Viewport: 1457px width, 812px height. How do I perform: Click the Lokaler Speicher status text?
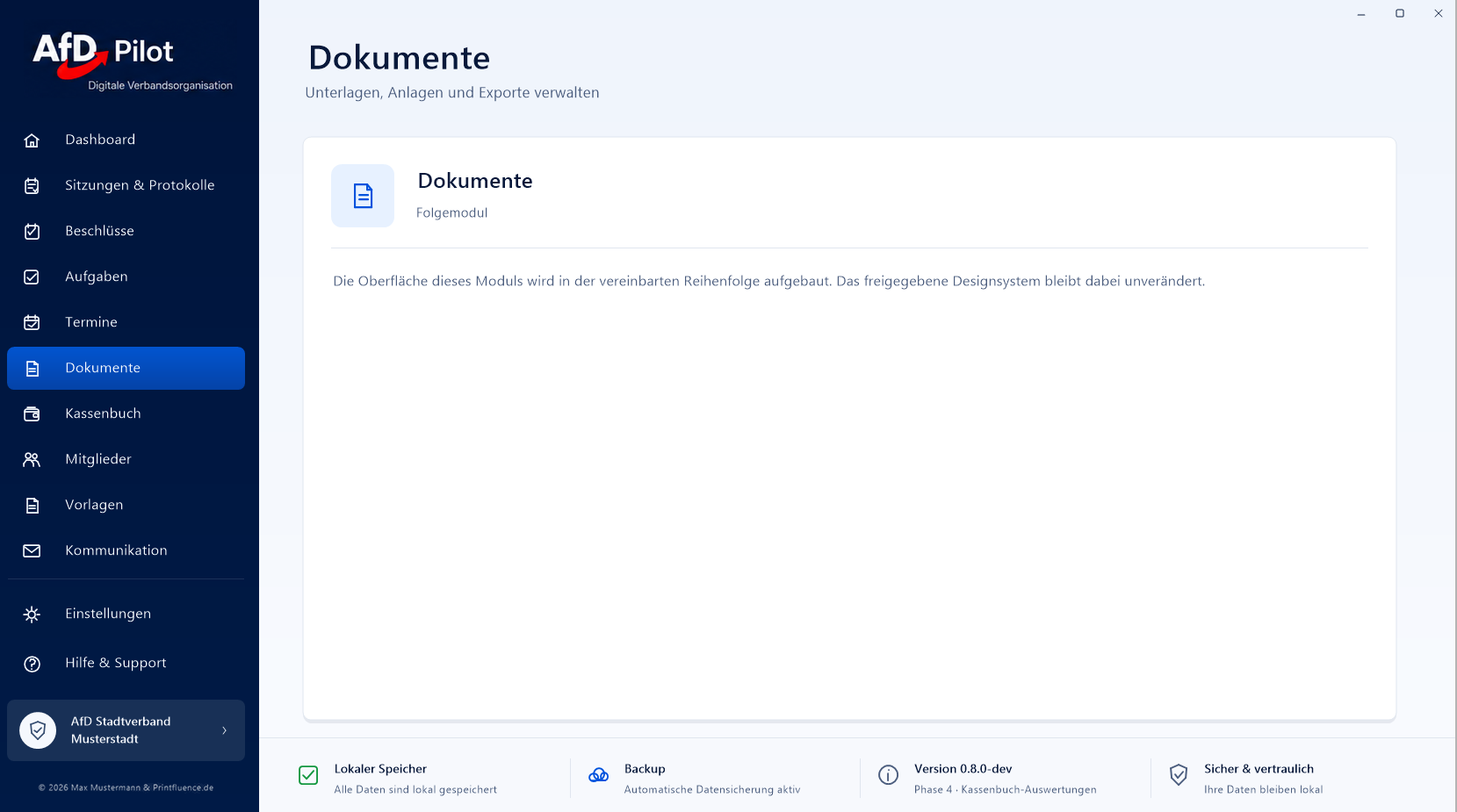coord(380,769)
